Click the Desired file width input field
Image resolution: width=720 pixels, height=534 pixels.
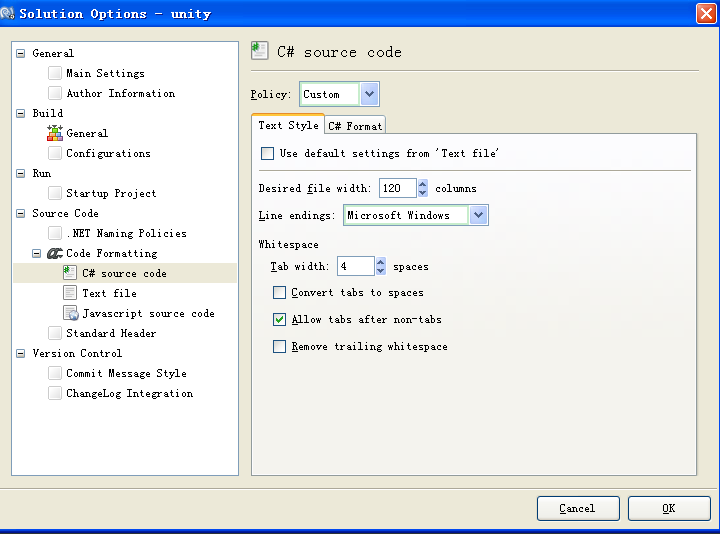coord(398,188)
